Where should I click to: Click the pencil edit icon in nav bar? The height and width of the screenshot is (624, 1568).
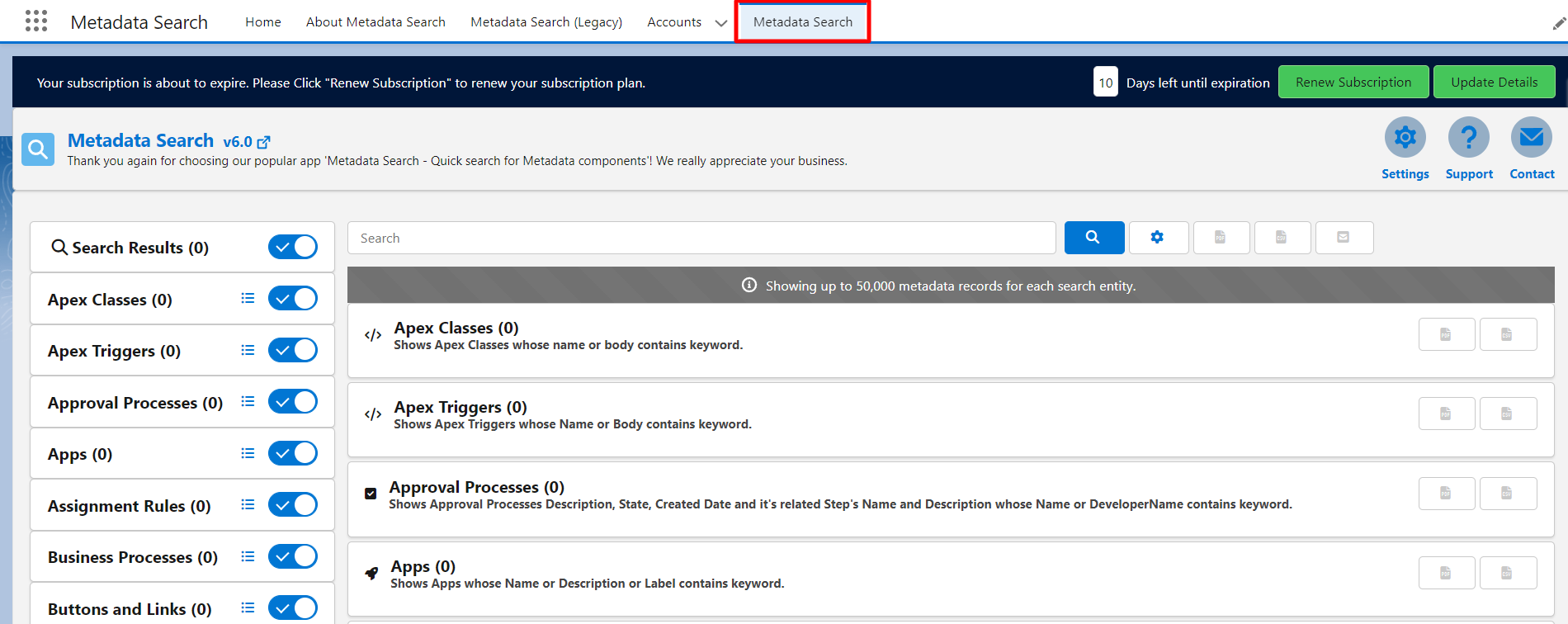coord(1559,23)
